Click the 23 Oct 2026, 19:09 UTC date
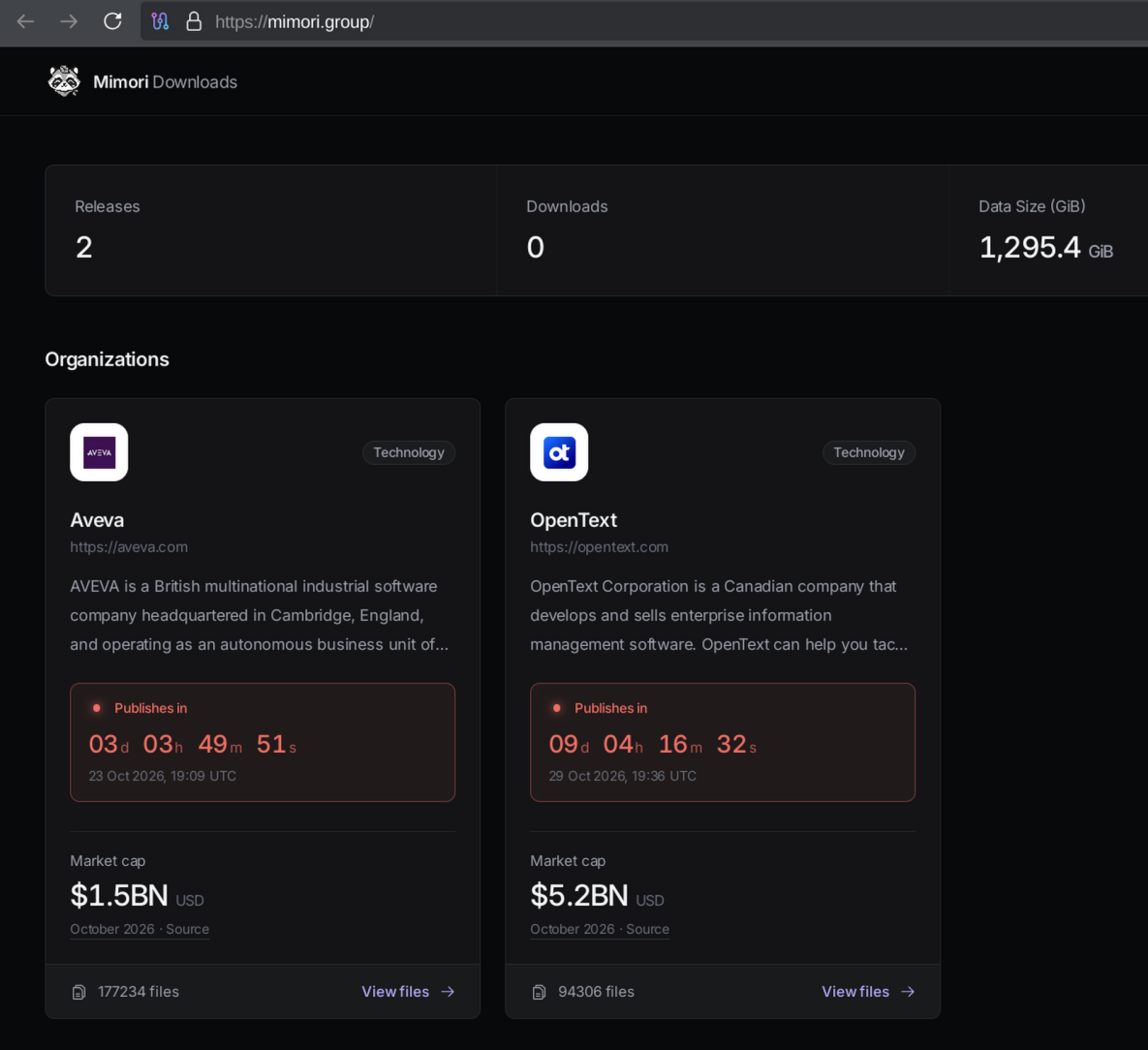The image size is (1148, 1050). (x=163, y=776)
